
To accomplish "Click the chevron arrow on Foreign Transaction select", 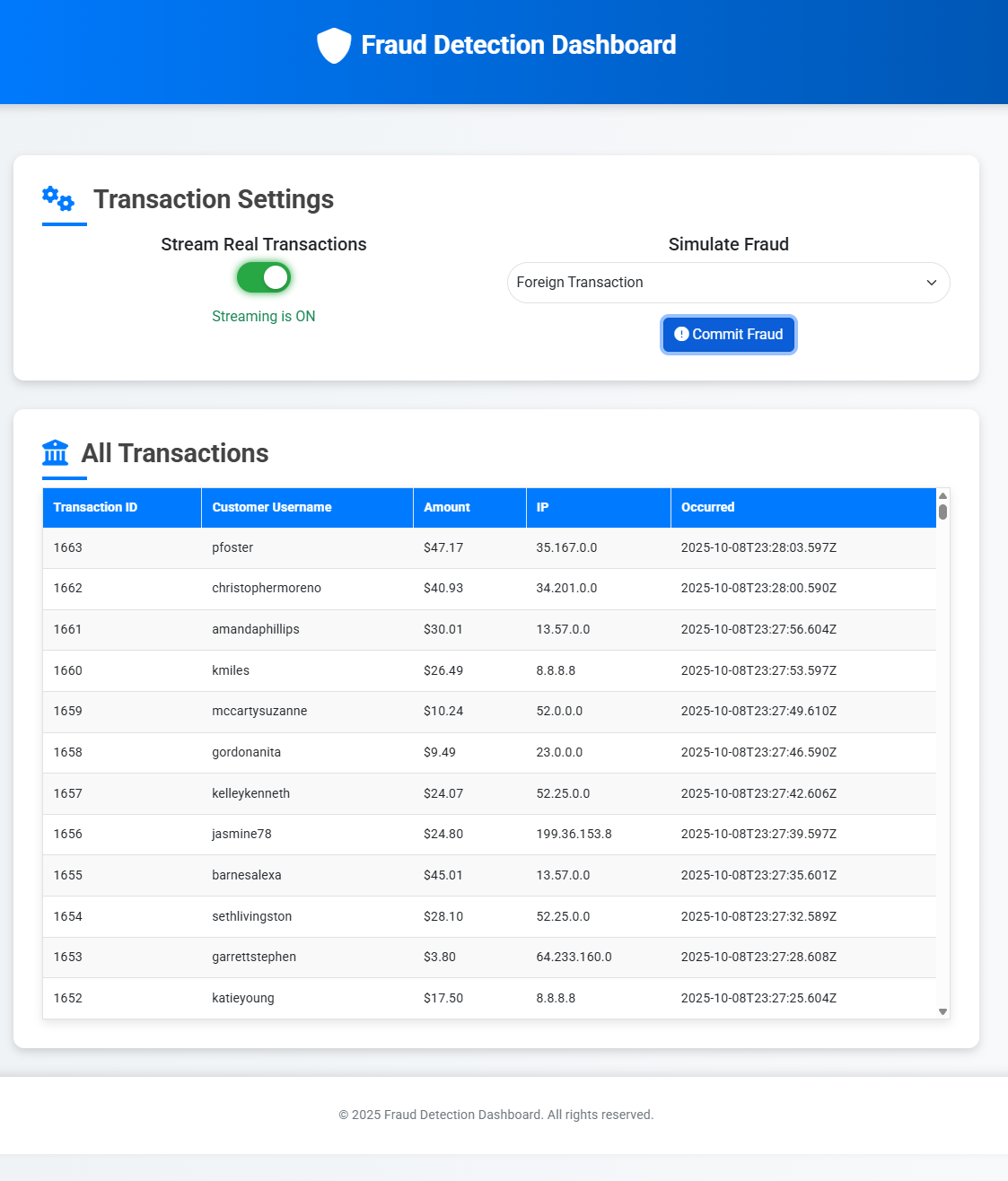I will click(x=931, y=283).
